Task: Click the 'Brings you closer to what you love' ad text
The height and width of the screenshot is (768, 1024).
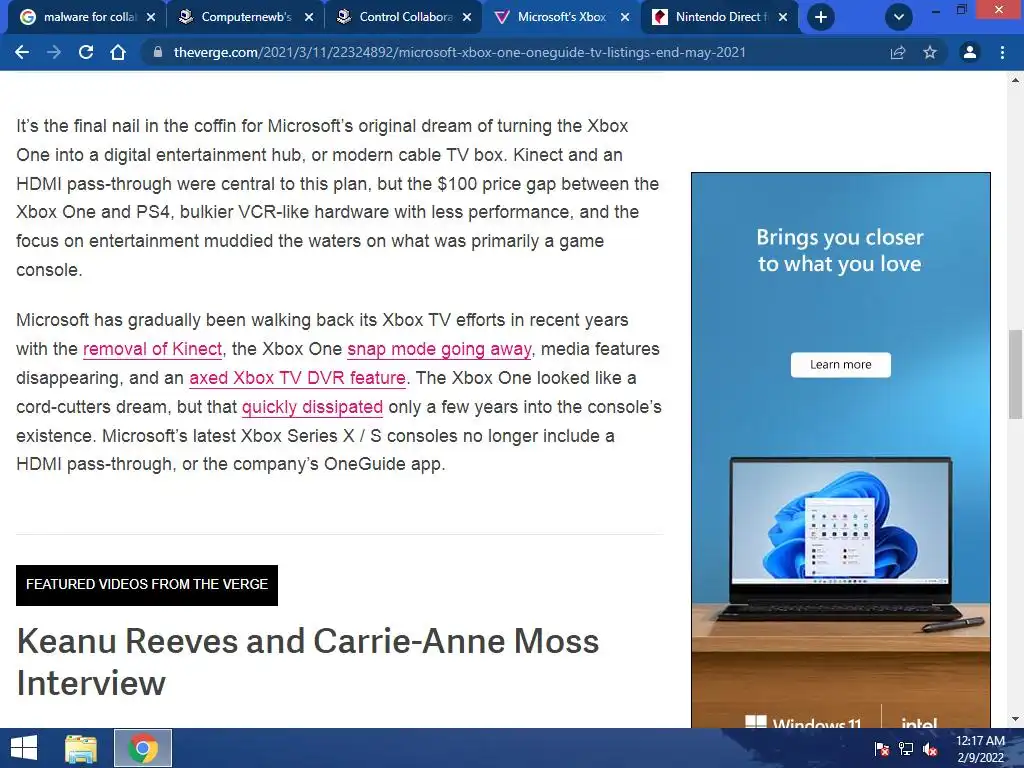Action: click(840, 250)
